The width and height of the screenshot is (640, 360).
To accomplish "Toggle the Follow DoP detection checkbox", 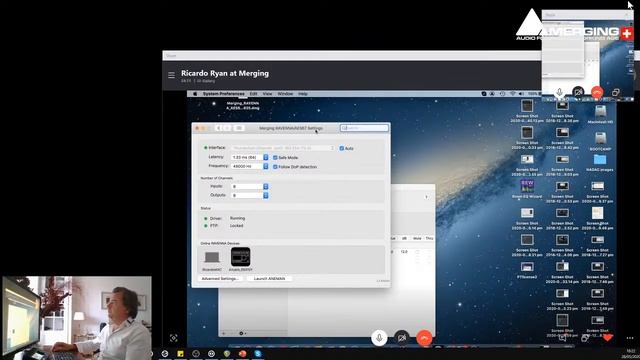I will 275,167.
